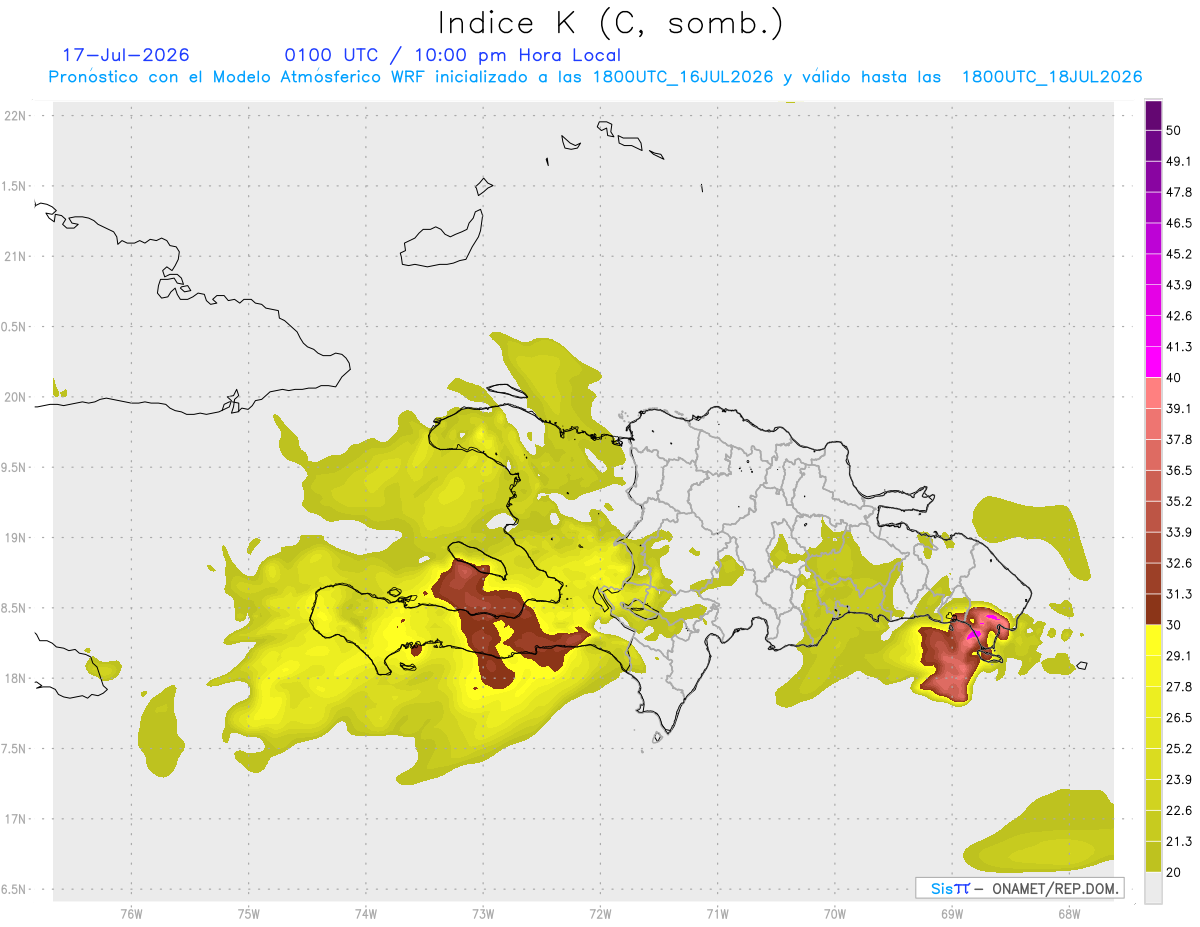Pick the salmon swatch between 39.1 and 40

1154,394
